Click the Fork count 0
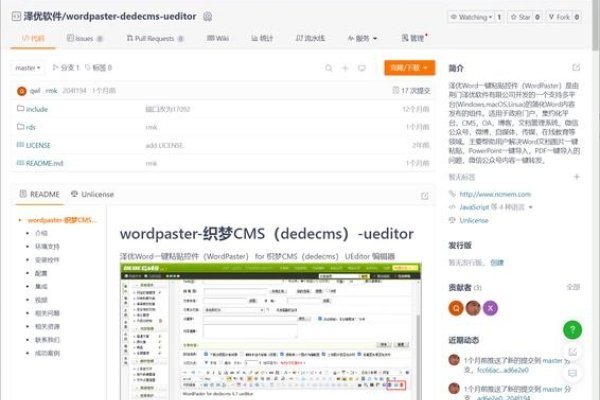Screen dimensions: 600x400 577,17
